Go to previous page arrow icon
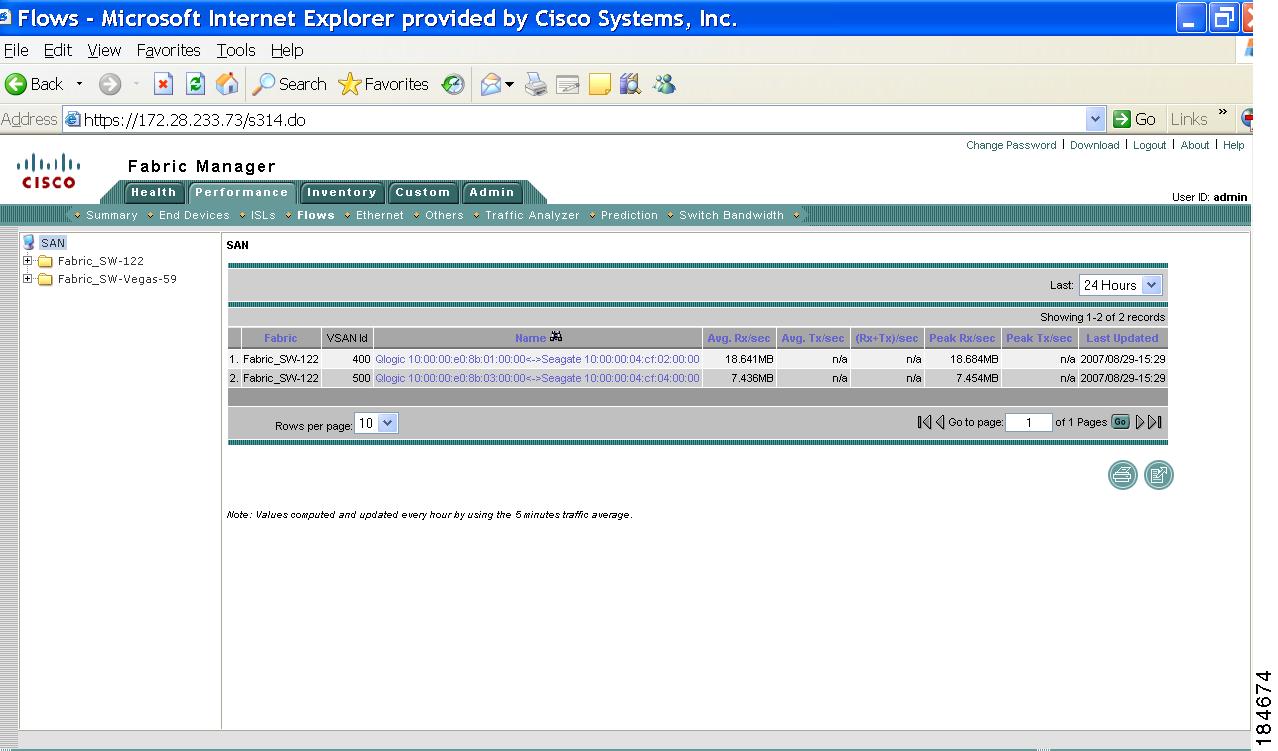The height and width of the screenshot is (751, 1278). [940, 422]
